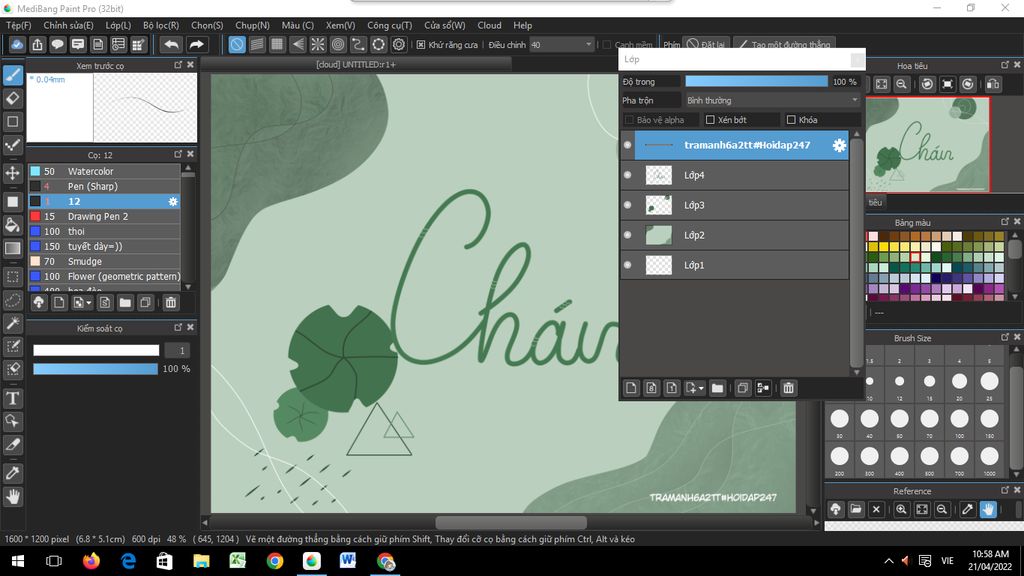Select the Lasso selection tool
The width and height of the screenshot is (1024, 576).
pyautogui.click(x=12, y=300)
